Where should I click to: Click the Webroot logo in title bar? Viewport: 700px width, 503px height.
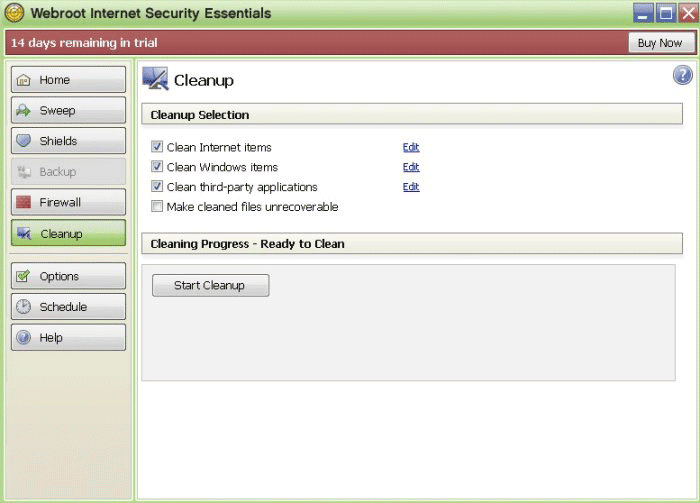14,13
